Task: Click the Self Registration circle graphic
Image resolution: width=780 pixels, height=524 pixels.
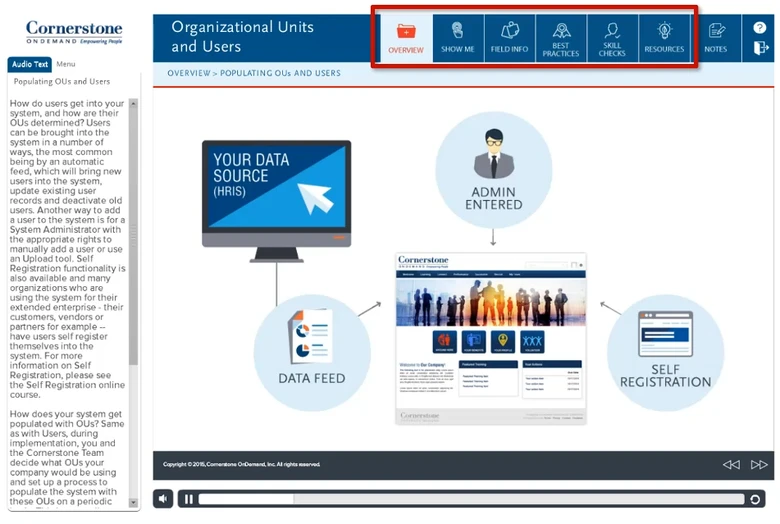Action: (666, 352)
